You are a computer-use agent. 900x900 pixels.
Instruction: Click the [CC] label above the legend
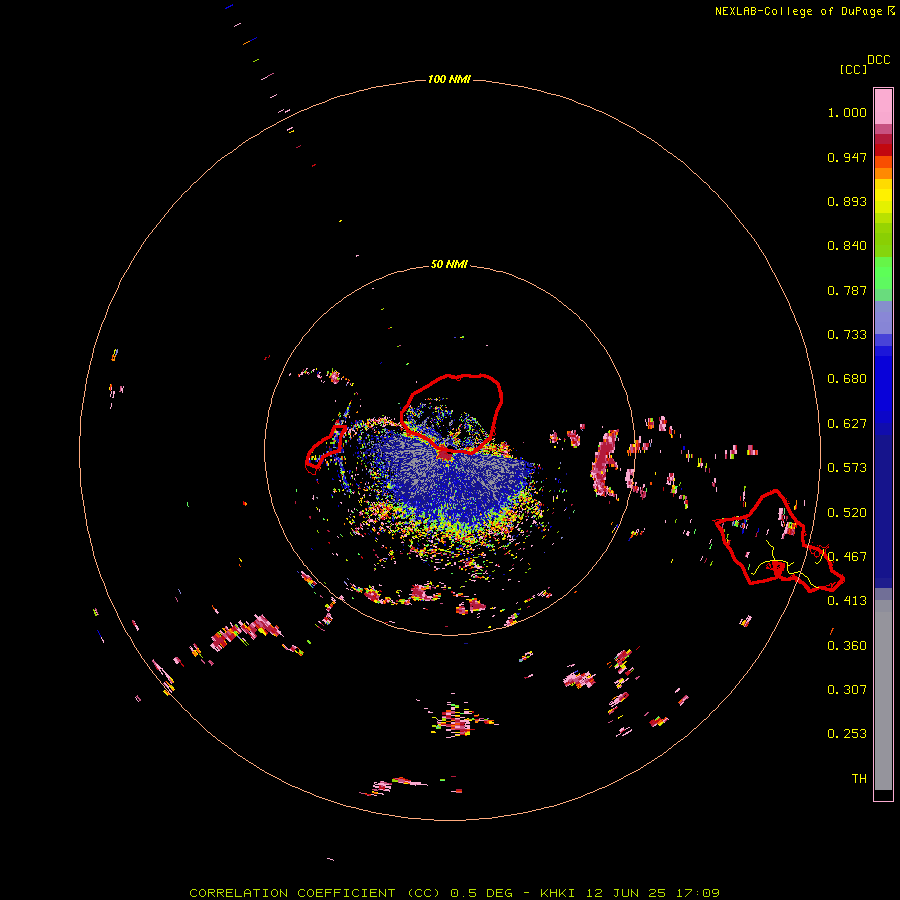click(853, 69)
